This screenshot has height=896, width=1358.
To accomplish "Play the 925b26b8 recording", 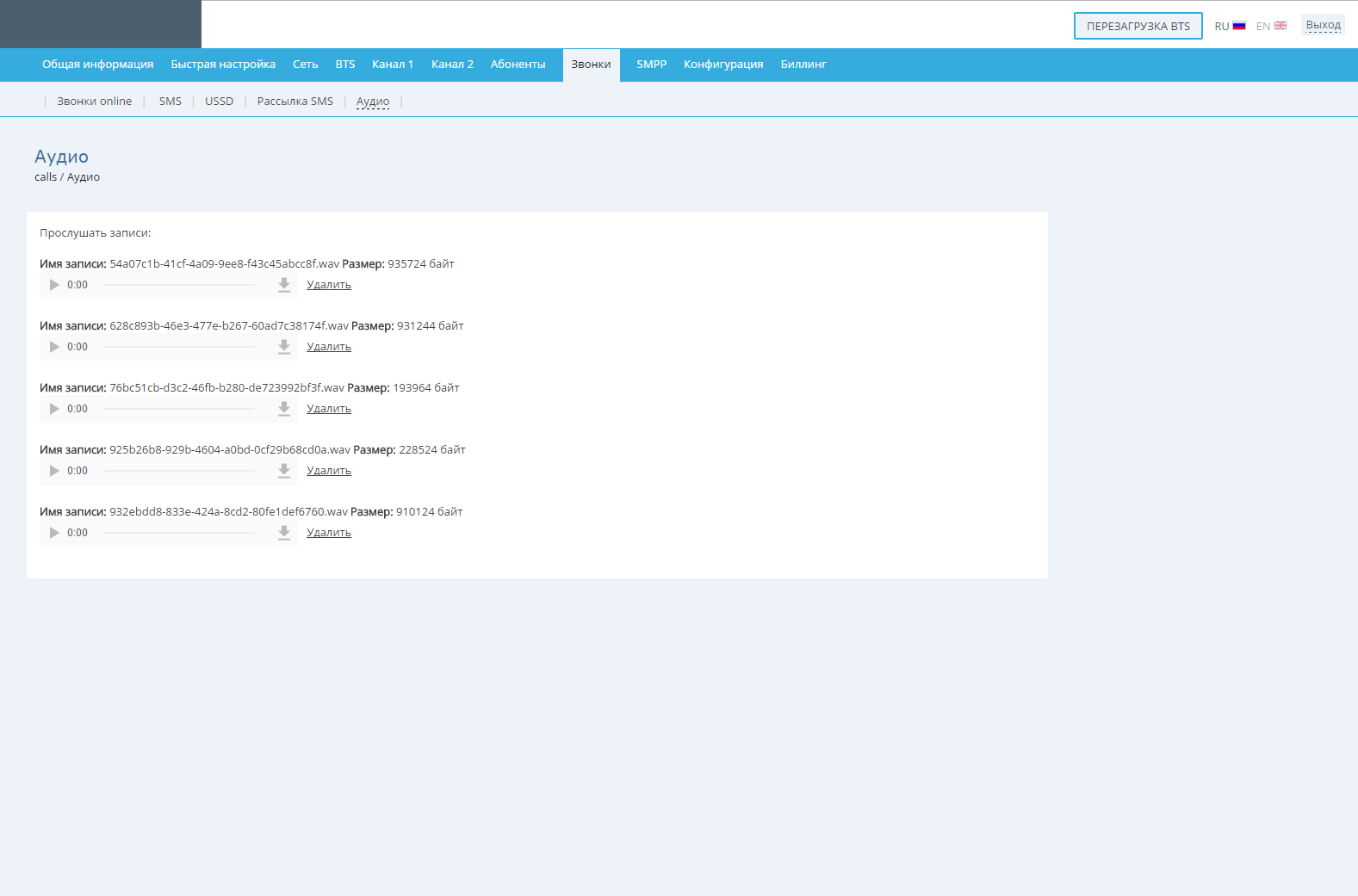I will click(x=54, y=471).
